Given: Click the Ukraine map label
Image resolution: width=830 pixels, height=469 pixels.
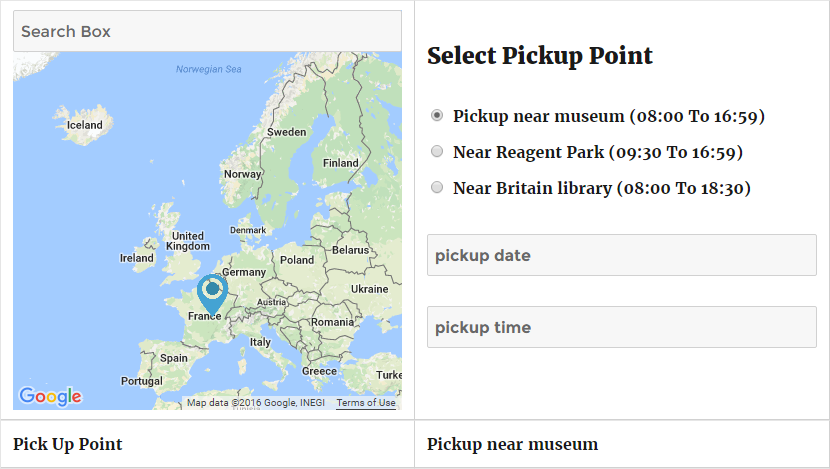Looking at the screenshot, I should [x=369, y=289].
